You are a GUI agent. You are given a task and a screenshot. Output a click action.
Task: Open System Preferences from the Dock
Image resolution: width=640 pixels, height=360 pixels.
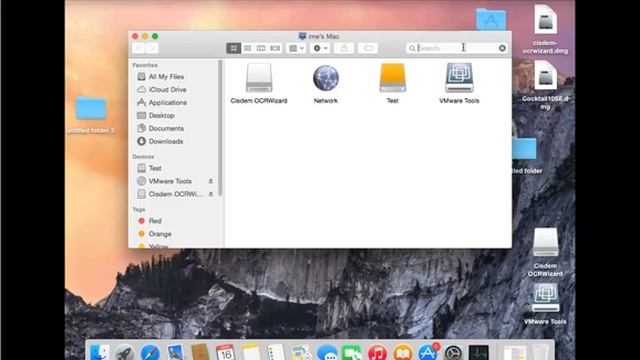[x=453, y=352]
